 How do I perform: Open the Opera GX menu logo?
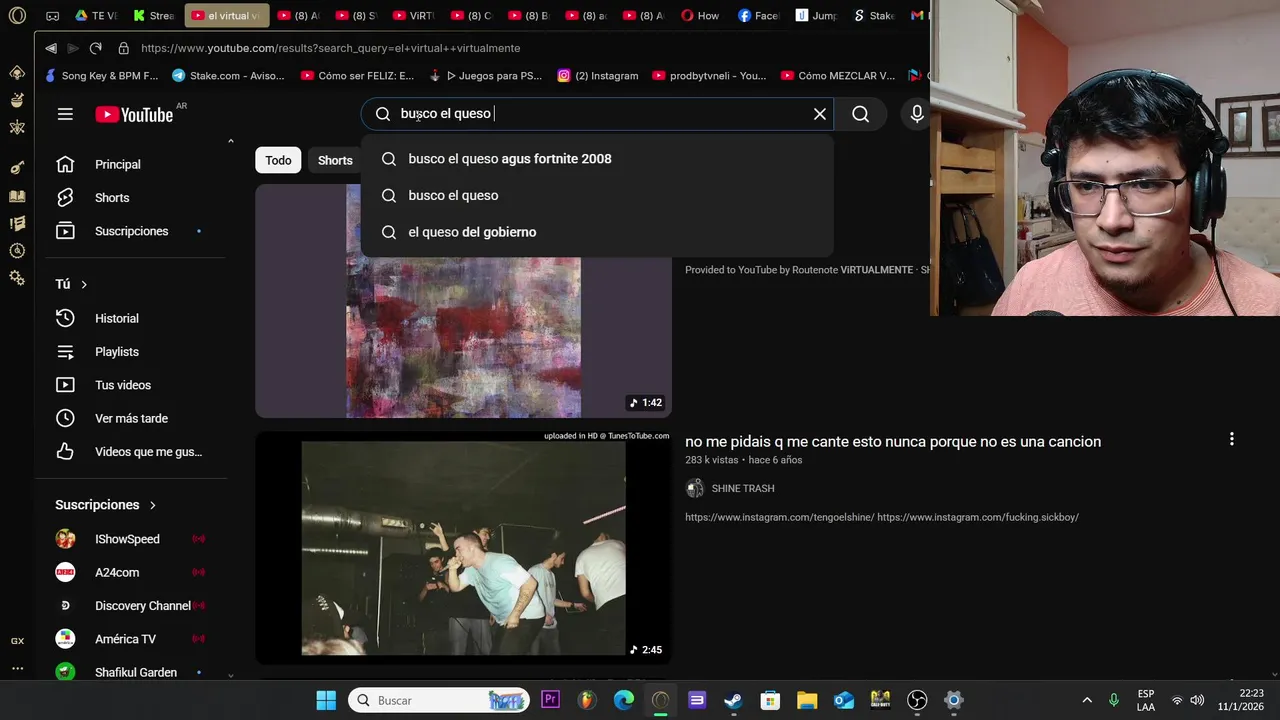(17, 16)
